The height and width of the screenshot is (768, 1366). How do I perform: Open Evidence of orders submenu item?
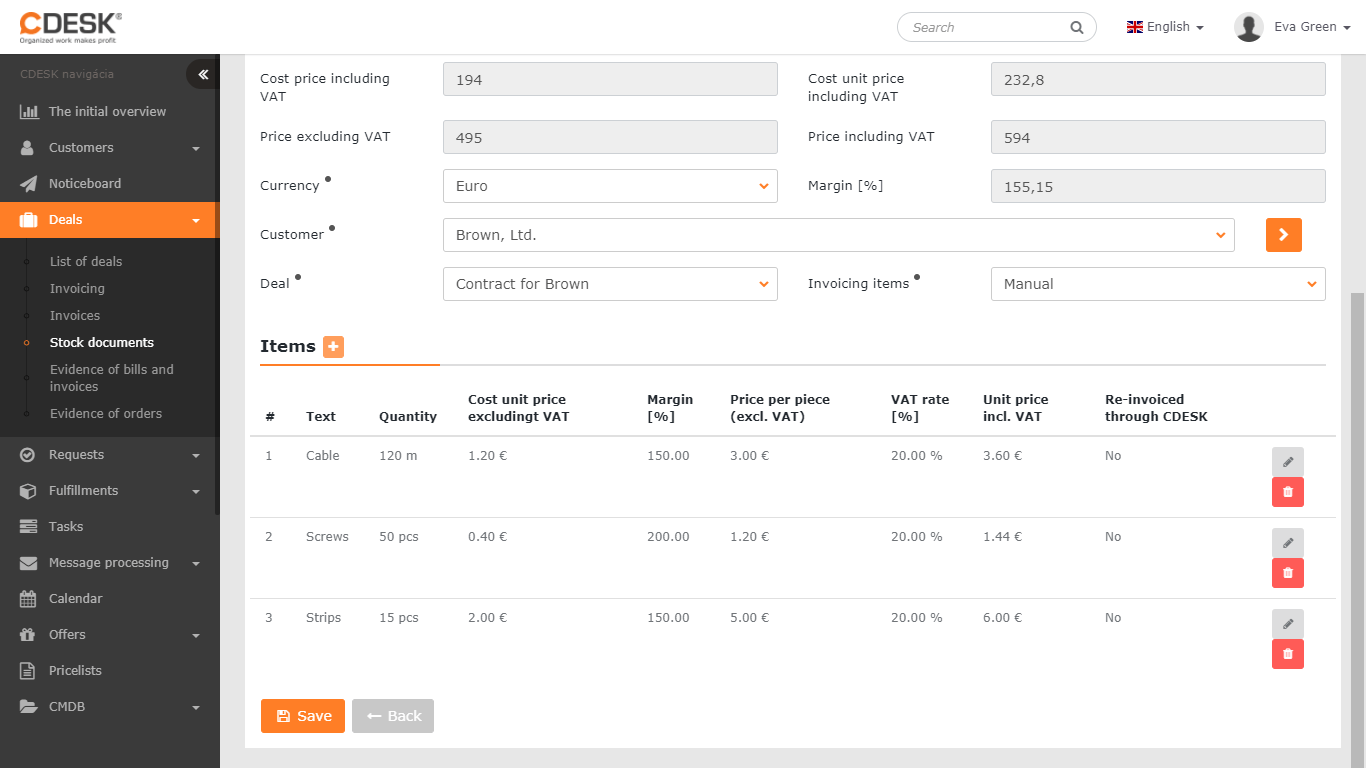click(x=106, y=413)
